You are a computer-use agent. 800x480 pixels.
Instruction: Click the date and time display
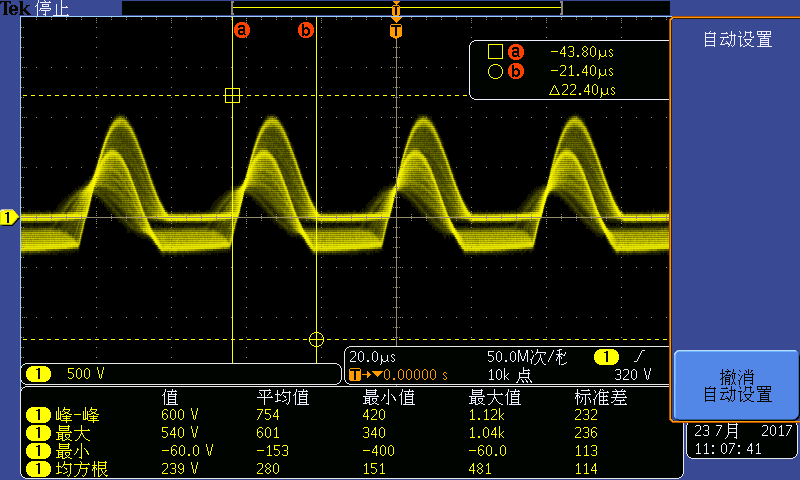(742, 440)
